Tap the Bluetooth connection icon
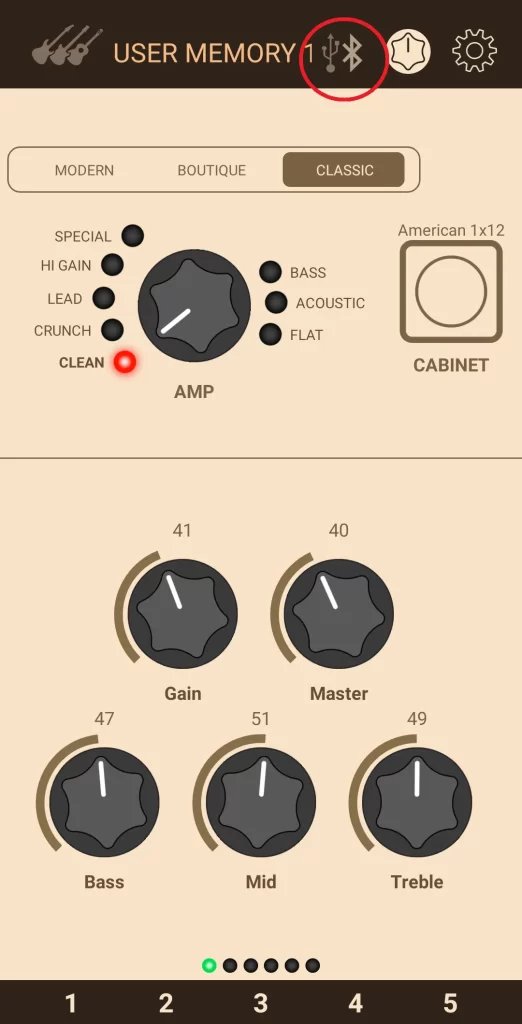 (x=353, y=52)
